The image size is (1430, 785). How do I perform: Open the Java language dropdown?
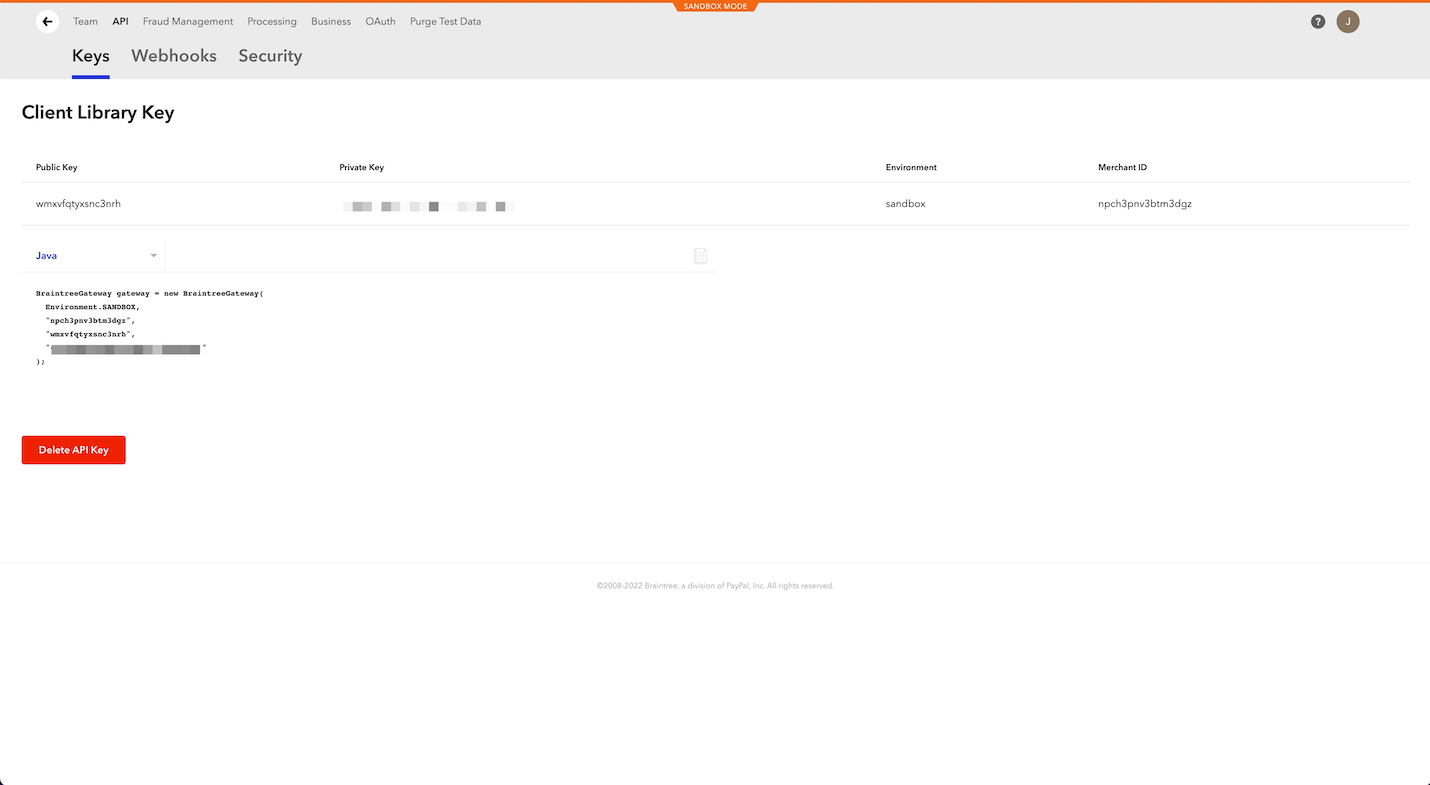[94, 256]
